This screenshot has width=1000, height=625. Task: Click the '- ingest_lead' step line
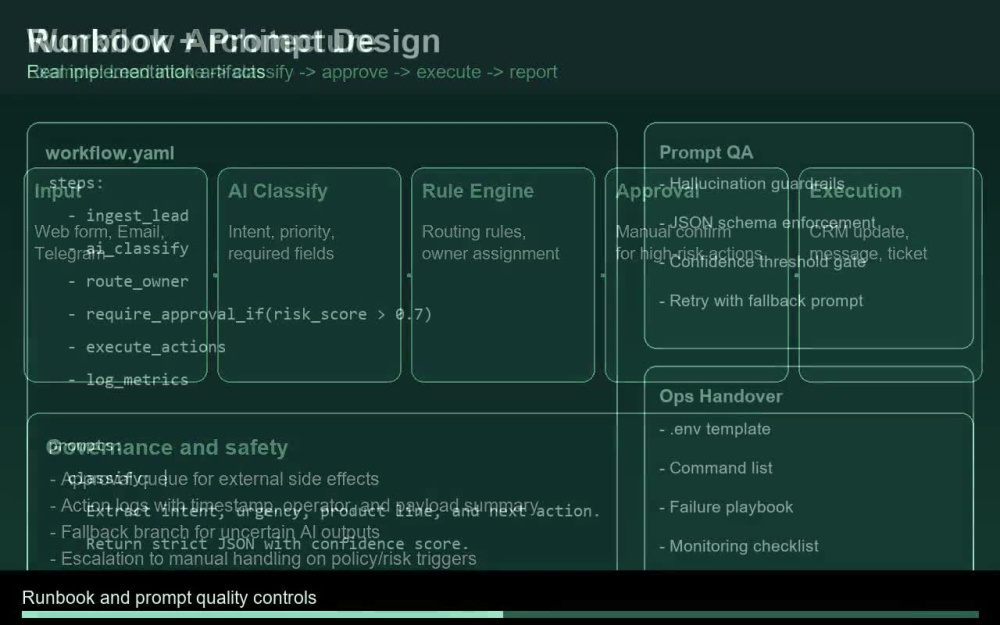[x=128, y=216]
